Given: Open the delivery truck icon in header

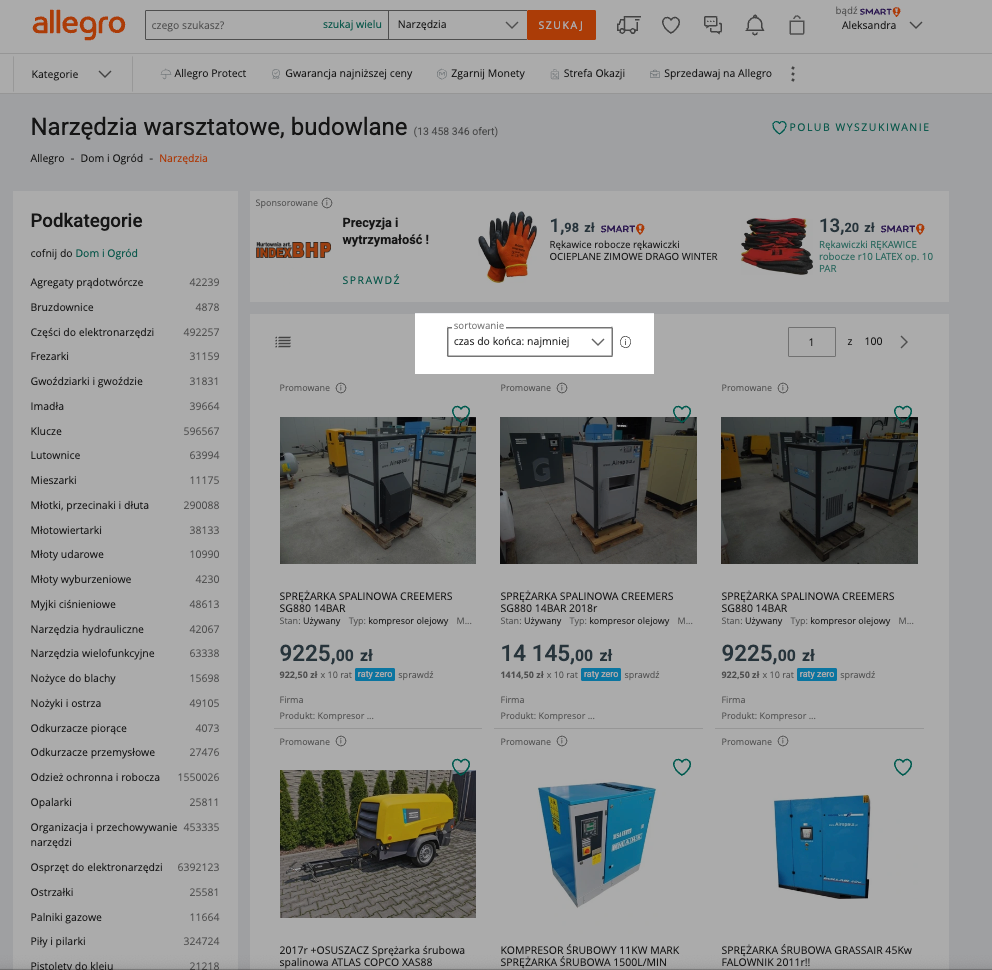Looking at the screenshot, I should (628, 25).
